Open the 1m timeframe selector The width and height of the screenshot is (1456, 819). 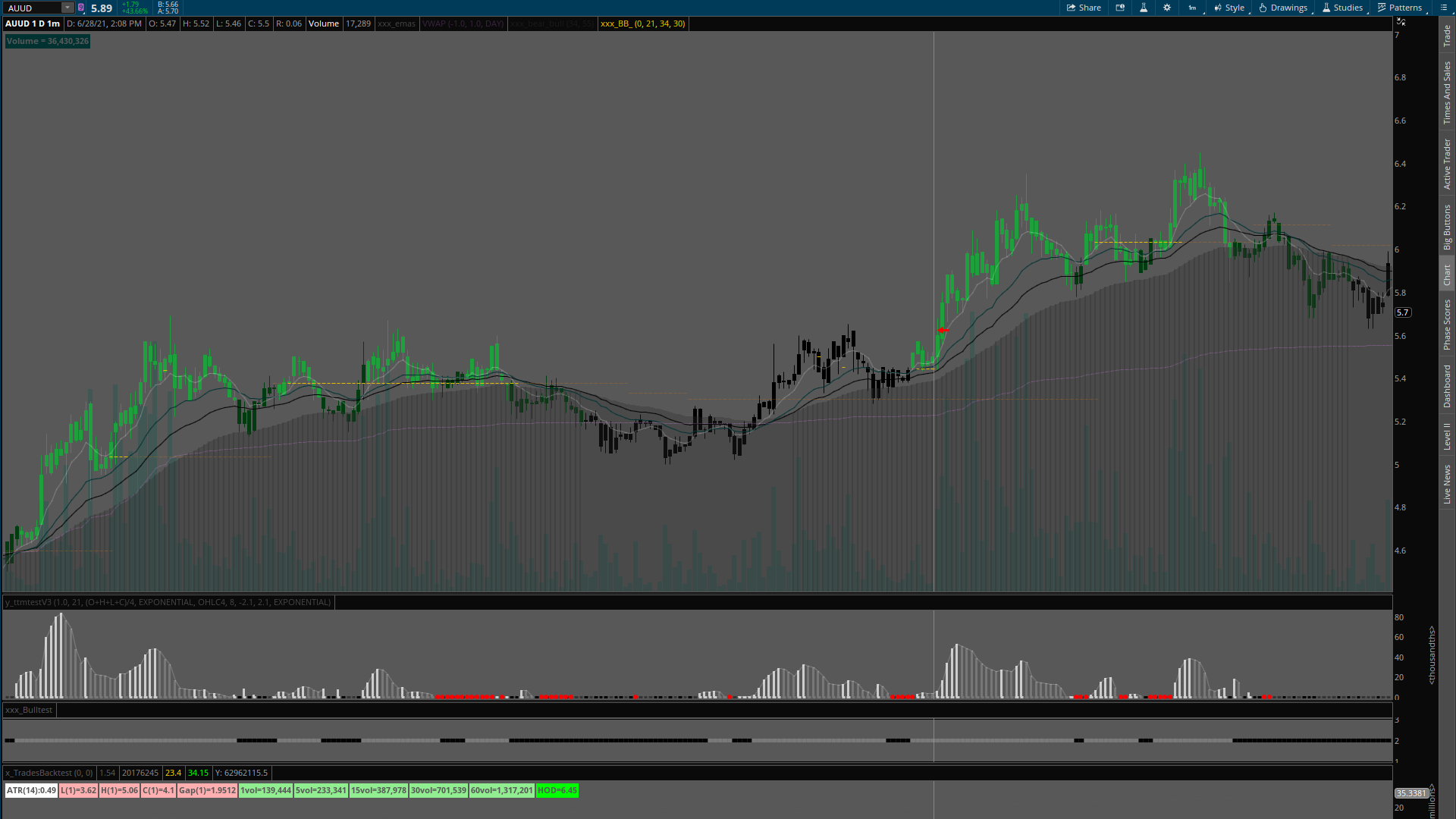click(1192, 8)
